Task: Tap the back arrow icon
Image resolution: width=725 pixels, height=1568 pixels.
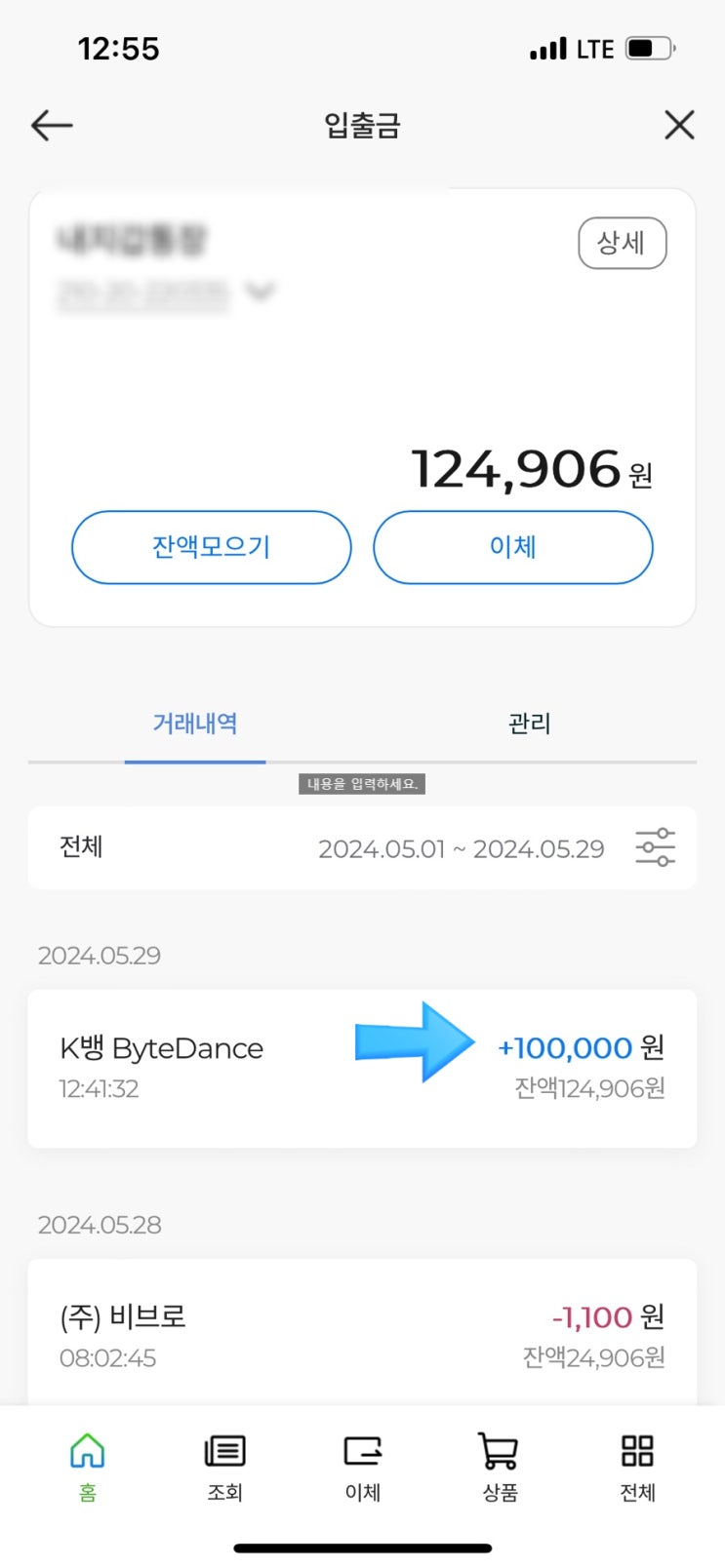Action: [52, 125]
